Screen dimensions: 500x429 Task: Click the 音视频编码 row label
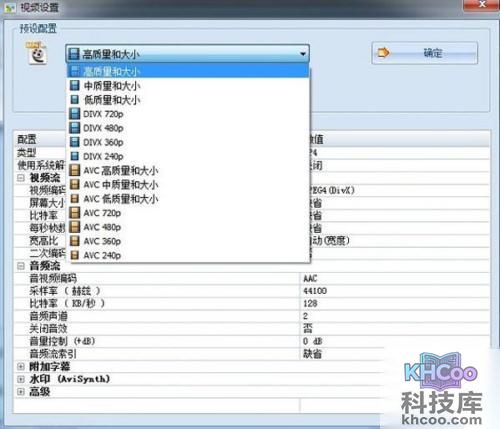pyautogui.click(x=53, y=278)
